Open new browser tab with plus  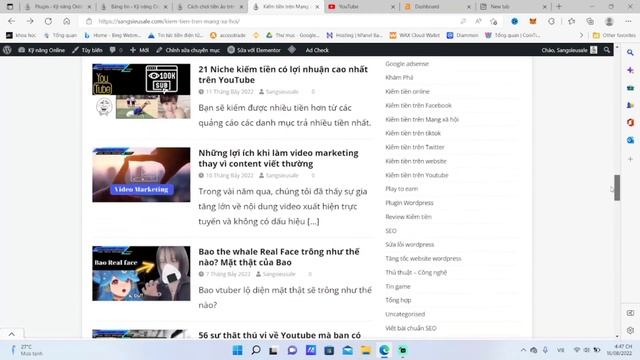(559, 7)
